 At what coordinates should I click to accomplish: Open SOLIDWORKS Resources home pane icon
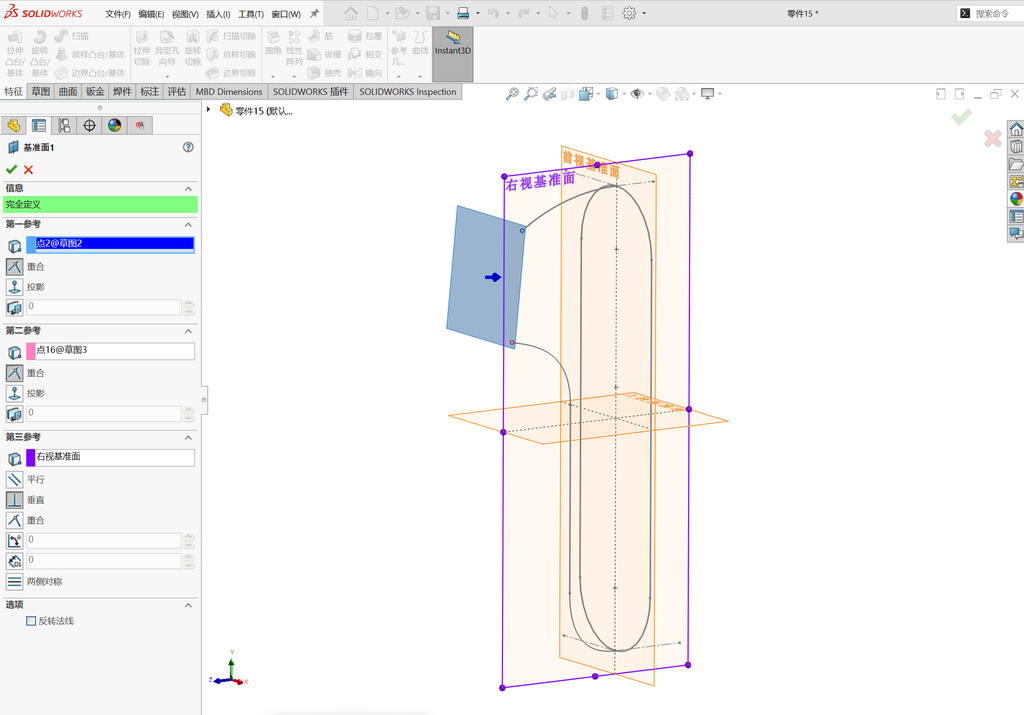(1016, 129)
